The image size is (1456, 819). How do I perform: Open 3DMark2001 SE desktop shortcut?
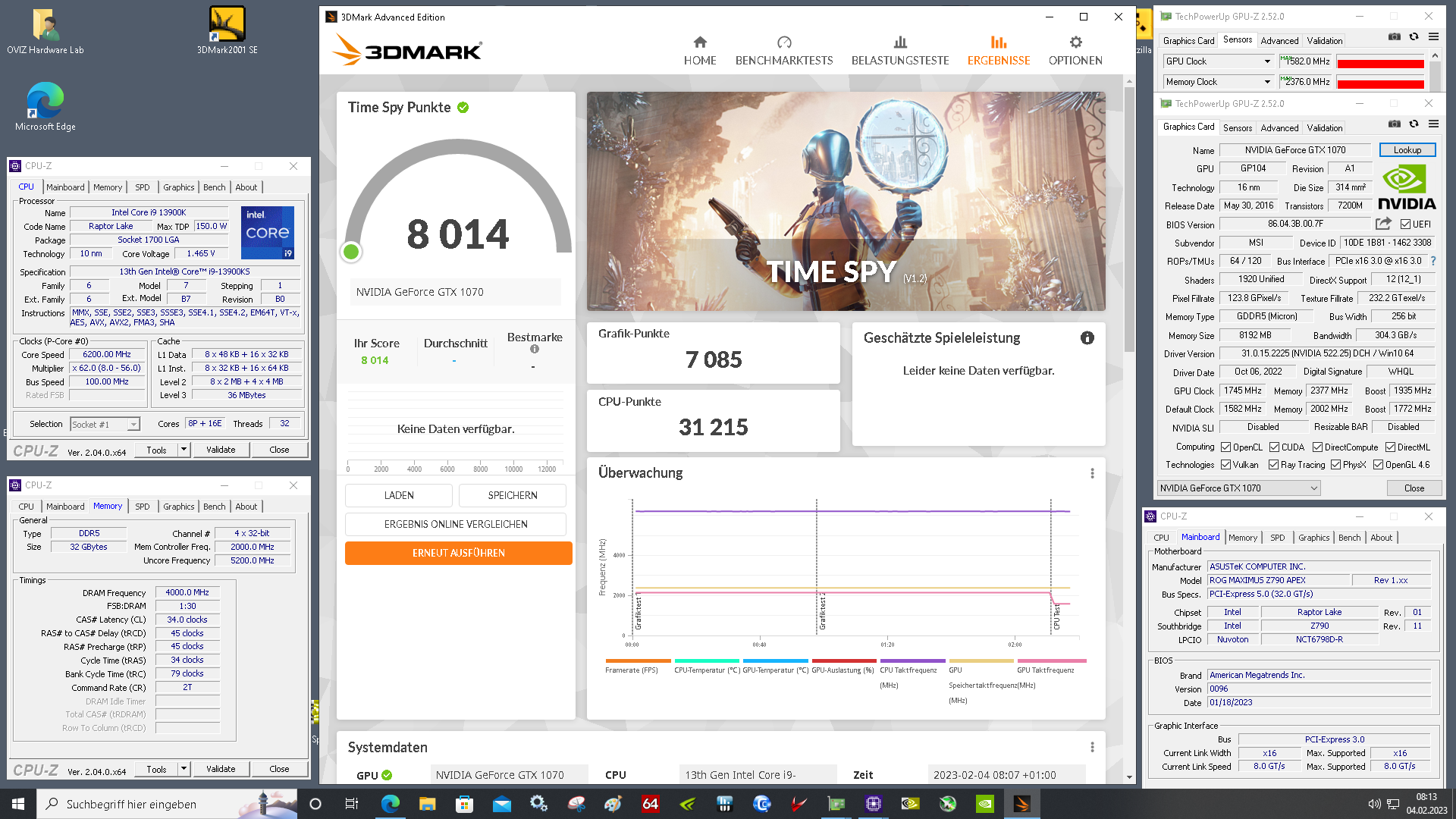pos(227,30)
